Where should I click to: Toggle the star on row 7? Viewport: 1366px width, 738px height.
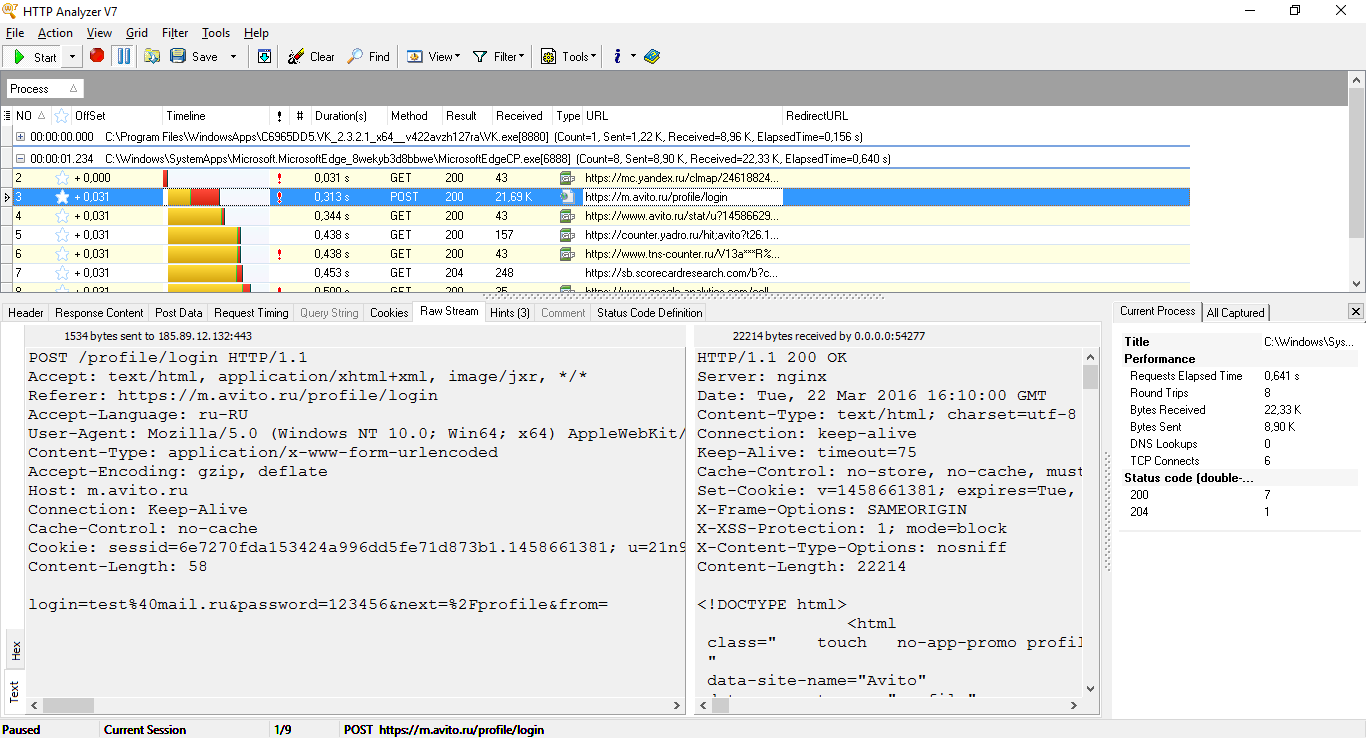[x=62, y=273]
